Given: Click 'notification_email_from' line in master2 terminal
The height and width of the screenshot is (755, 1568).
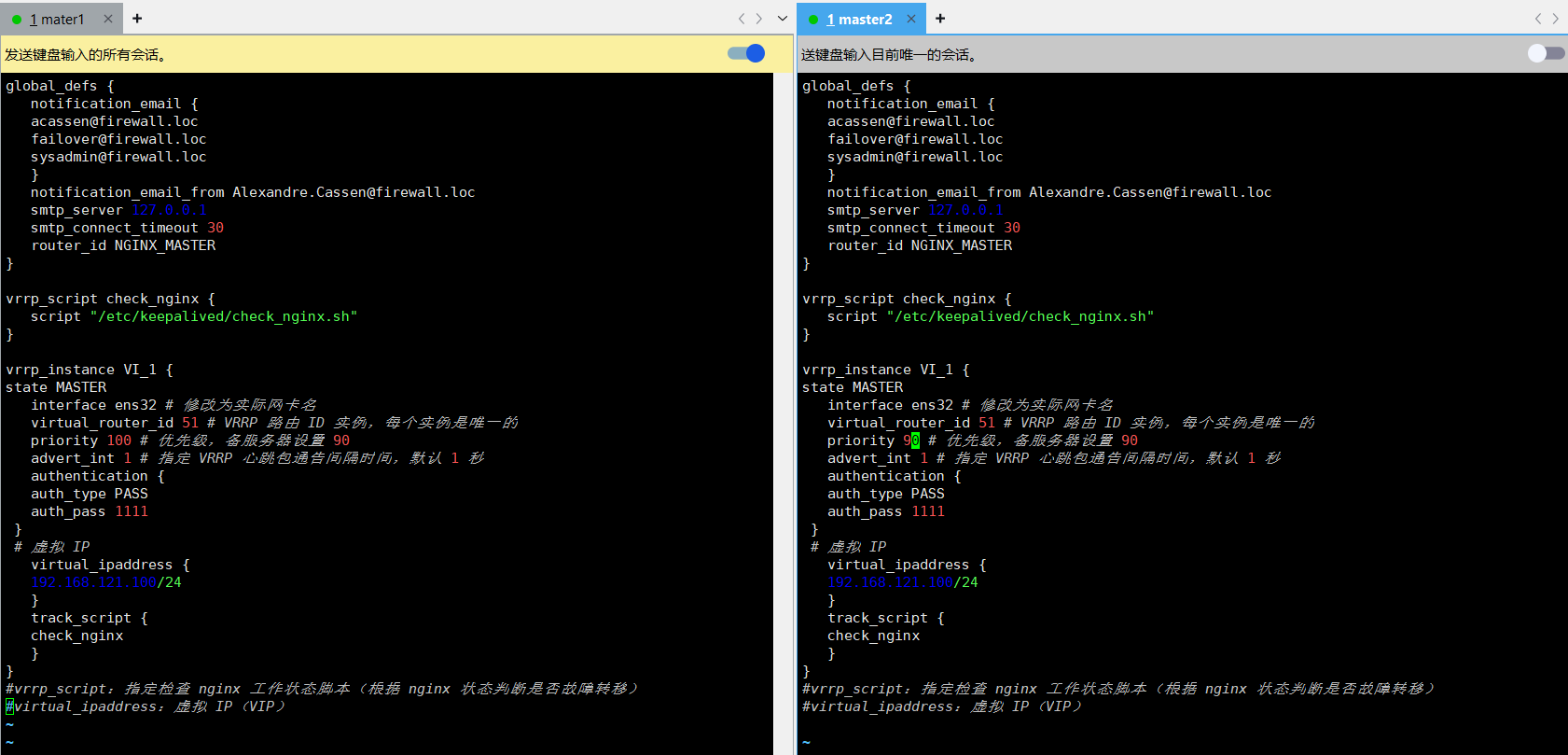Looking at the screenshot, I should pyautogui.click(x=1049, y=192).
